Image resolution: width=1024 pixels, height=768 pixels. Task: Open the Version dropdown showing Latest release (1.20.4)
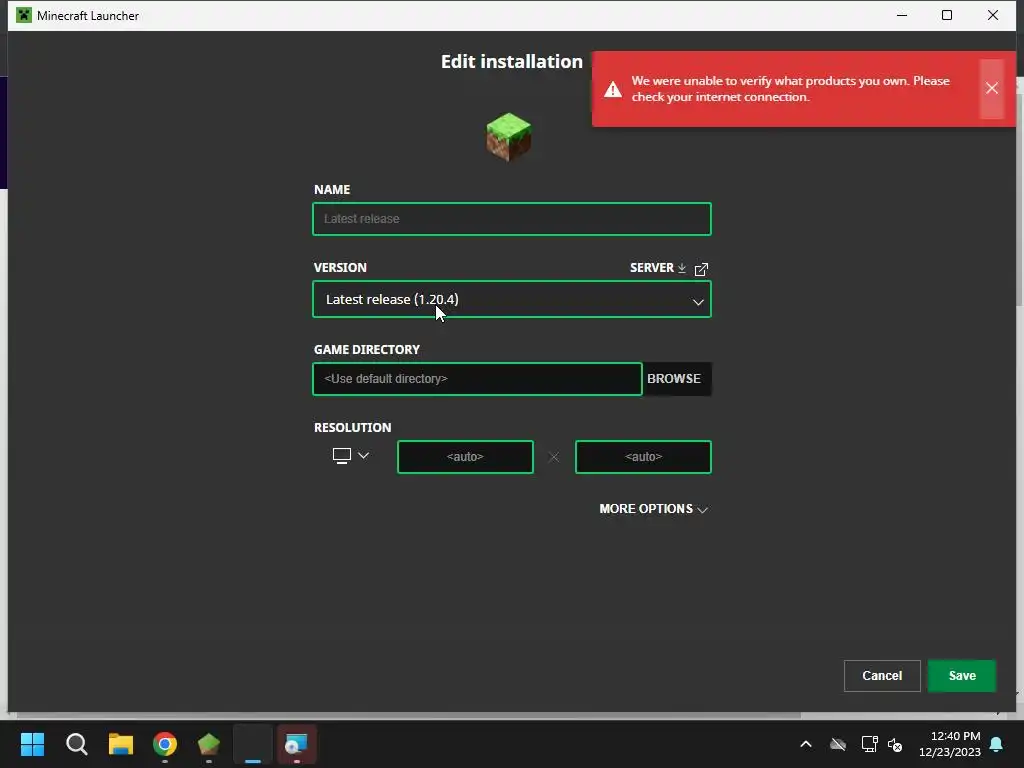coord(511,299)
